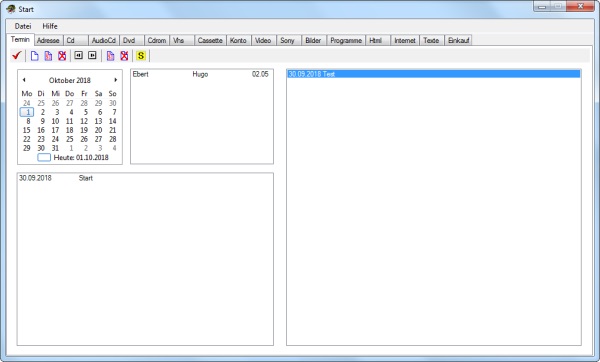The width and height of the screenshot is (600, 362).
Task: Click the app icon in the Start title bar
Action: click(x=11, y=9)
